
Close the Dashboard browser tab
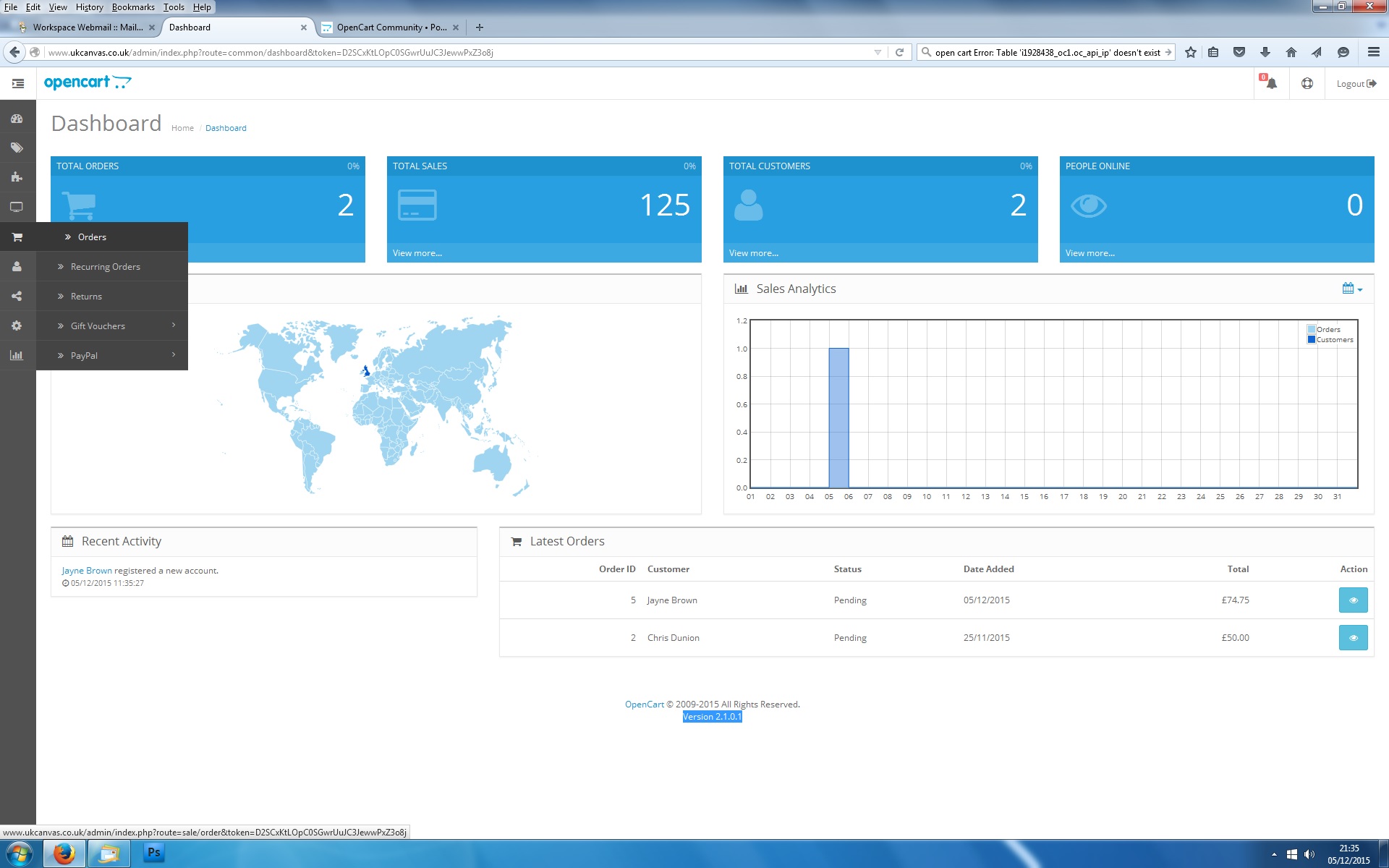click(x=304, y=27)
